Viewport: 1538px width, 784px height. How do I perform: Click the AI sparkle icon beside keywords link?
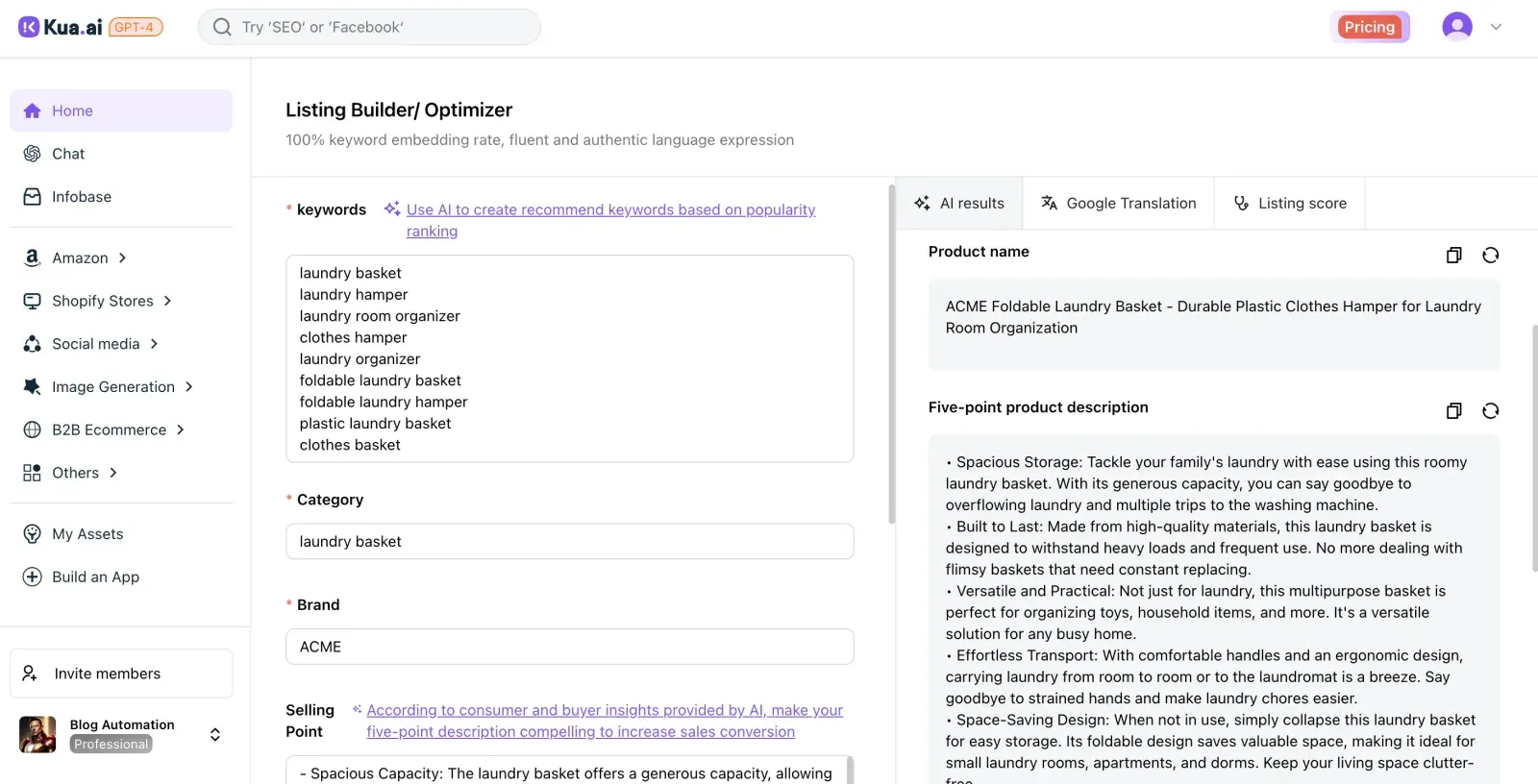point(392,208)
